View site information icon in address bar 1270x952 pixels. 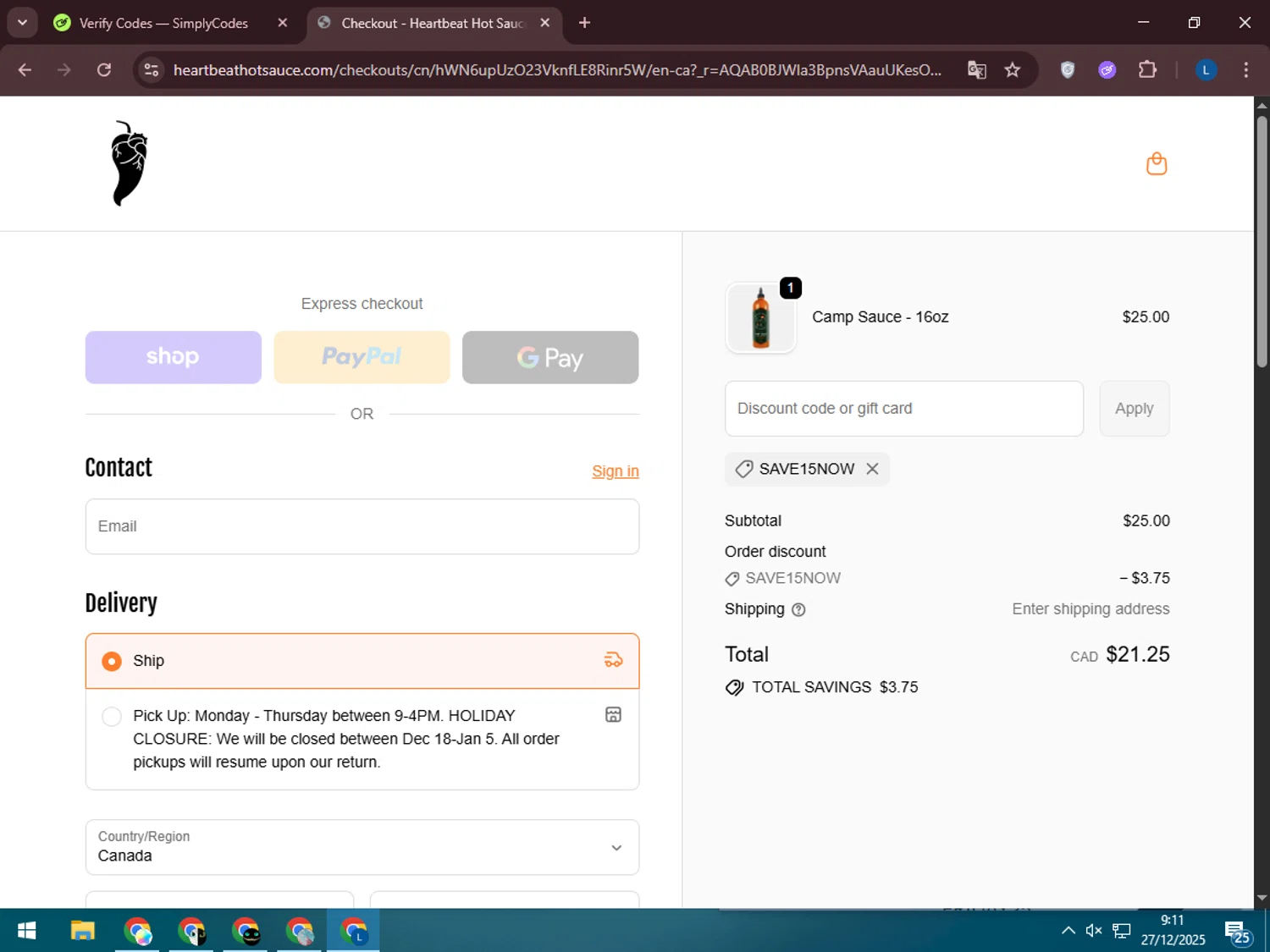click(152, 70)
